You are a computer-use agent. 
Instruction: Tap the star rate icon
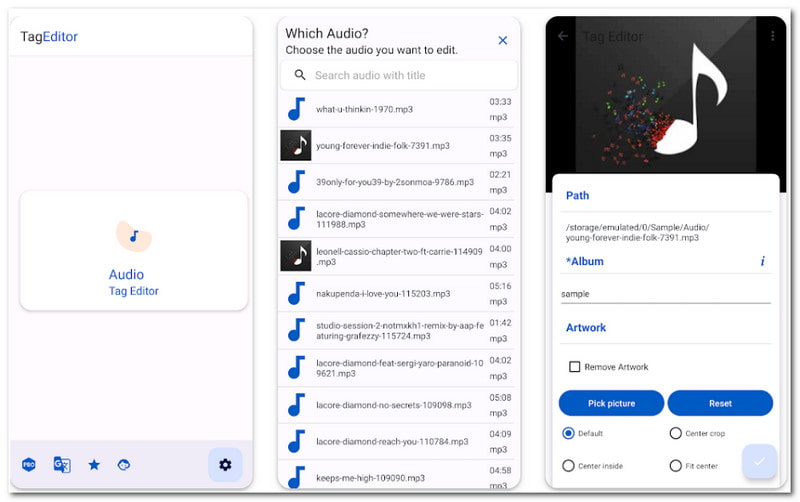(x=94, y=465)
